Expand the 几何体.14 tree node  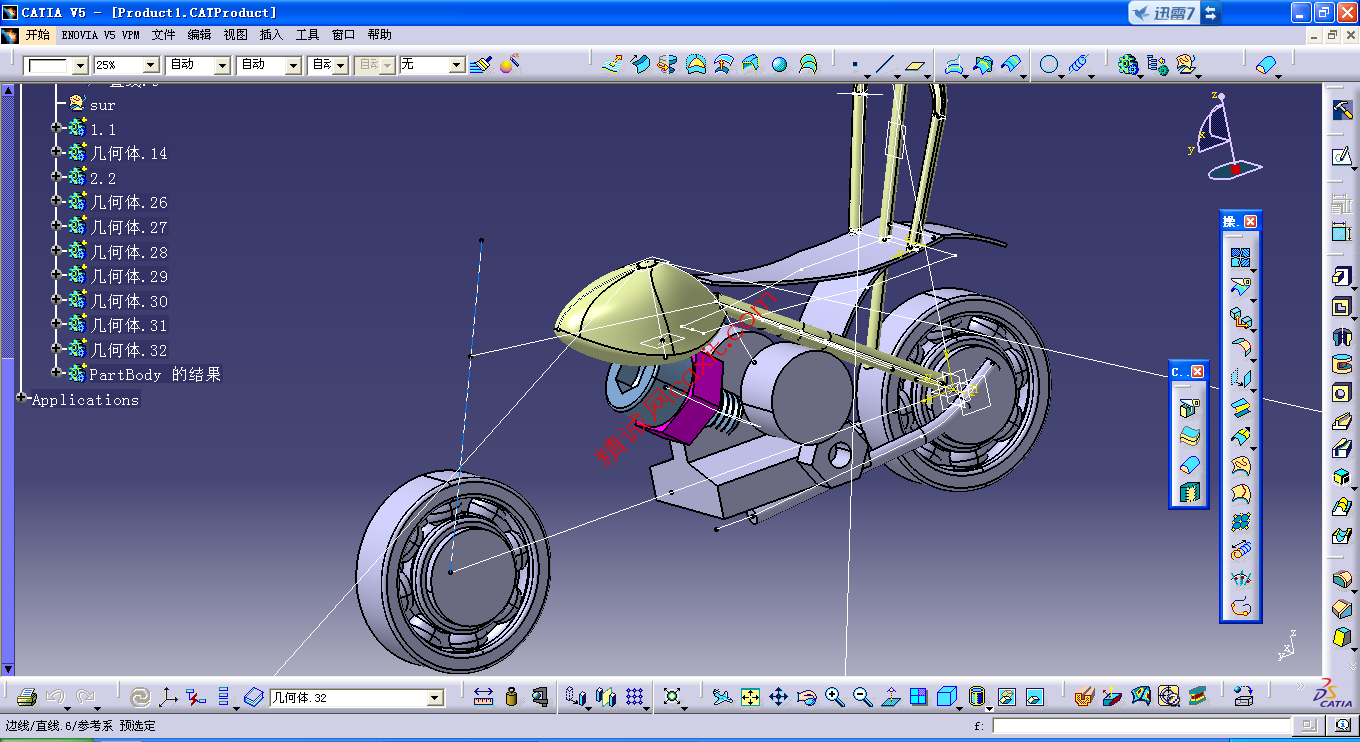click(x=57, y=152)
